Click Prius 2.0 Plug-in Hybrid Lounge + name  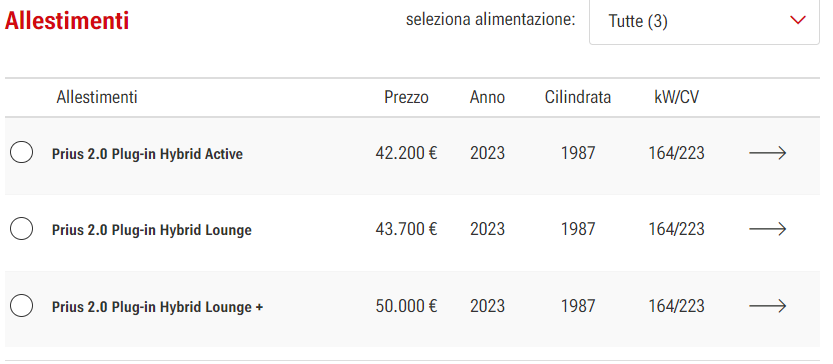coord(157,307)
